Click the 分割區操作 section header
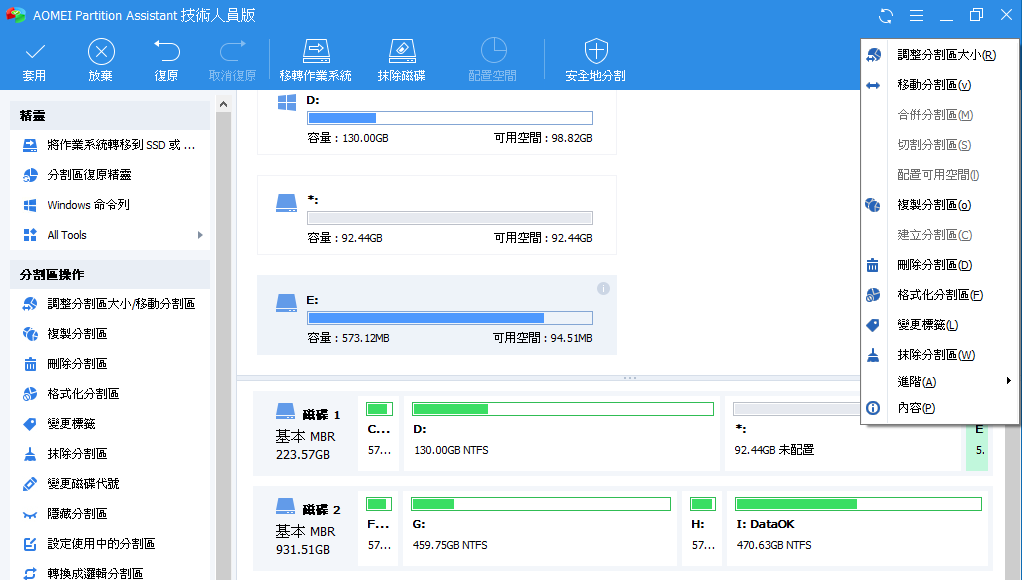The height and width of the screenshot is (580, 1022). [x=110, y=274]
